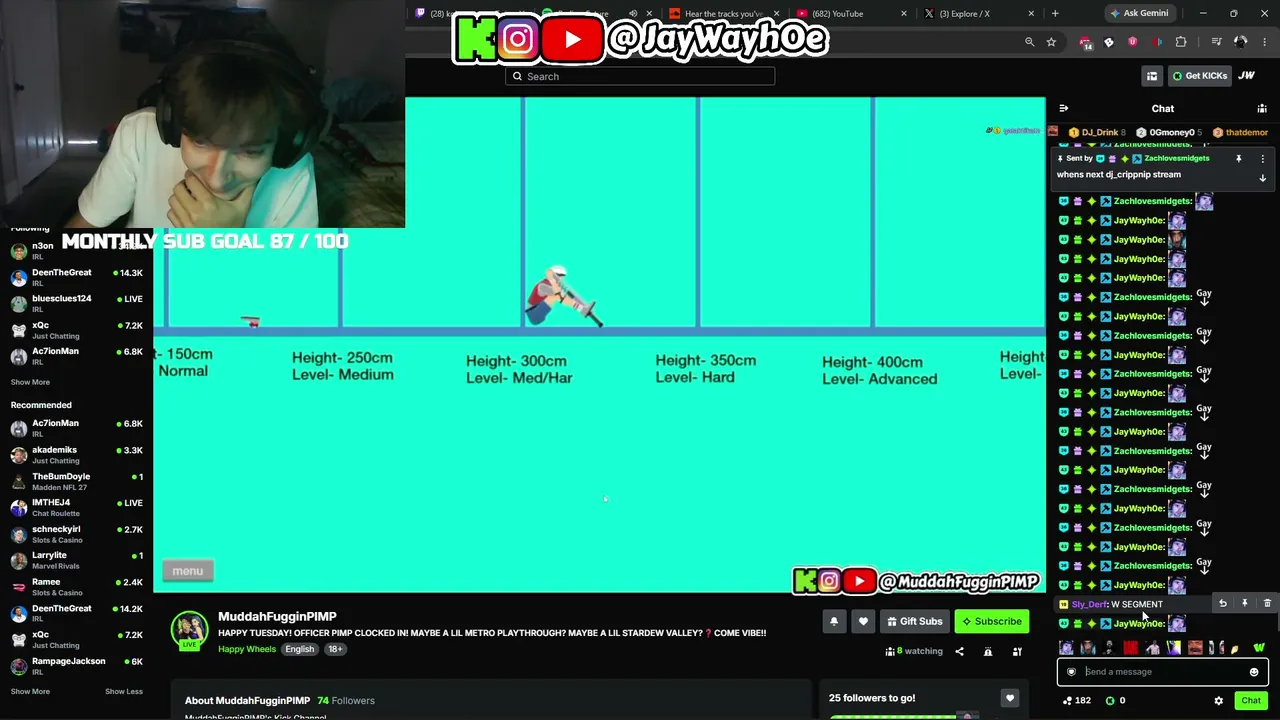Open RampageJackson IRL channel
The image size is (1280, 720).
point(77,666)
